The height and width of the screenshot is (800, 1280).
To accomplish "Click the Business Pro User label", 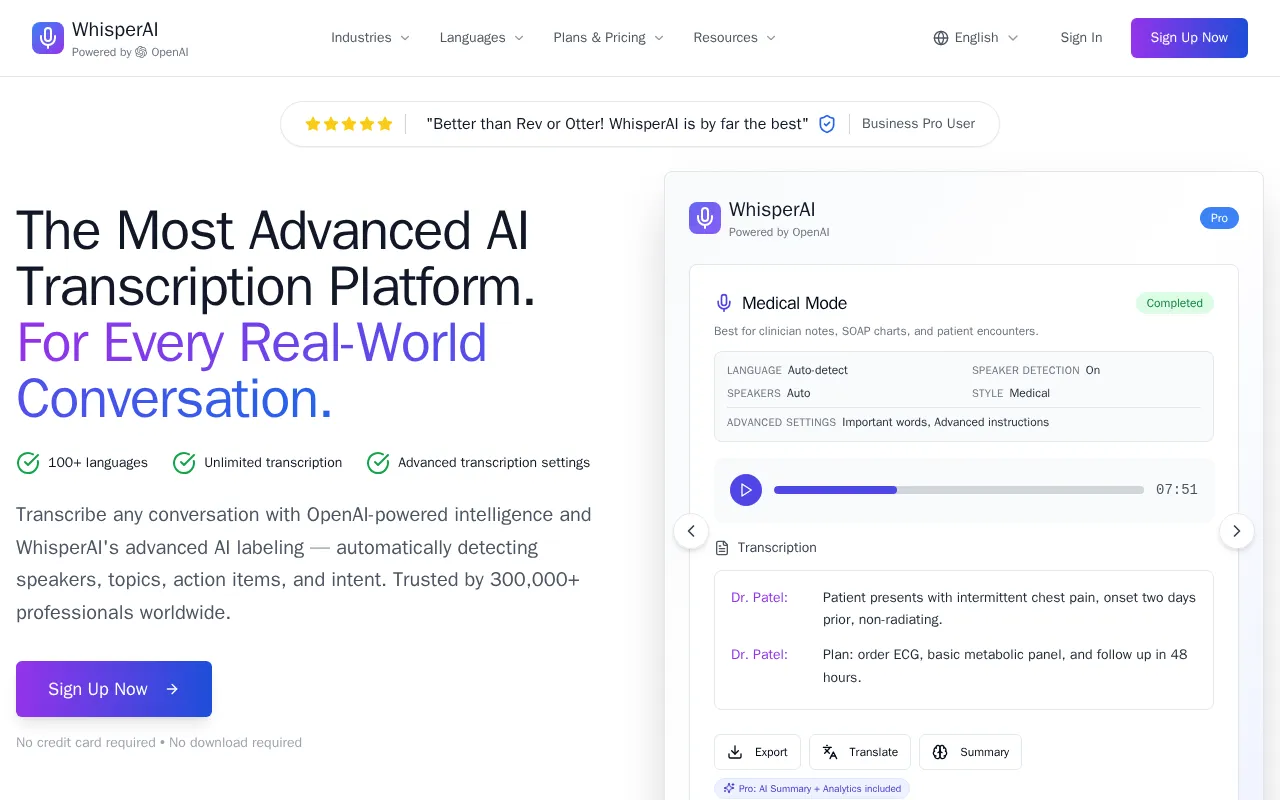I will click(x=918, y=124).
